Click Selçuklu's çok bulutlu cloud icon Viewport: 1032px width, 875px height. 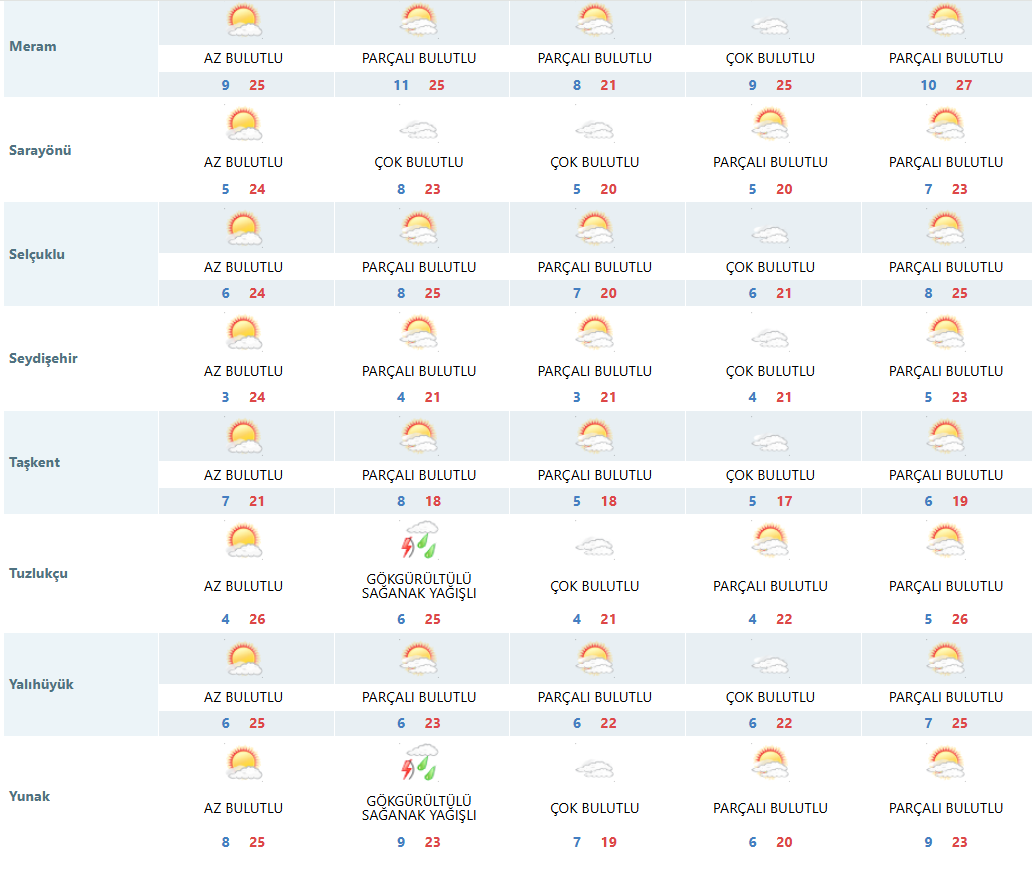click(770, 234)
